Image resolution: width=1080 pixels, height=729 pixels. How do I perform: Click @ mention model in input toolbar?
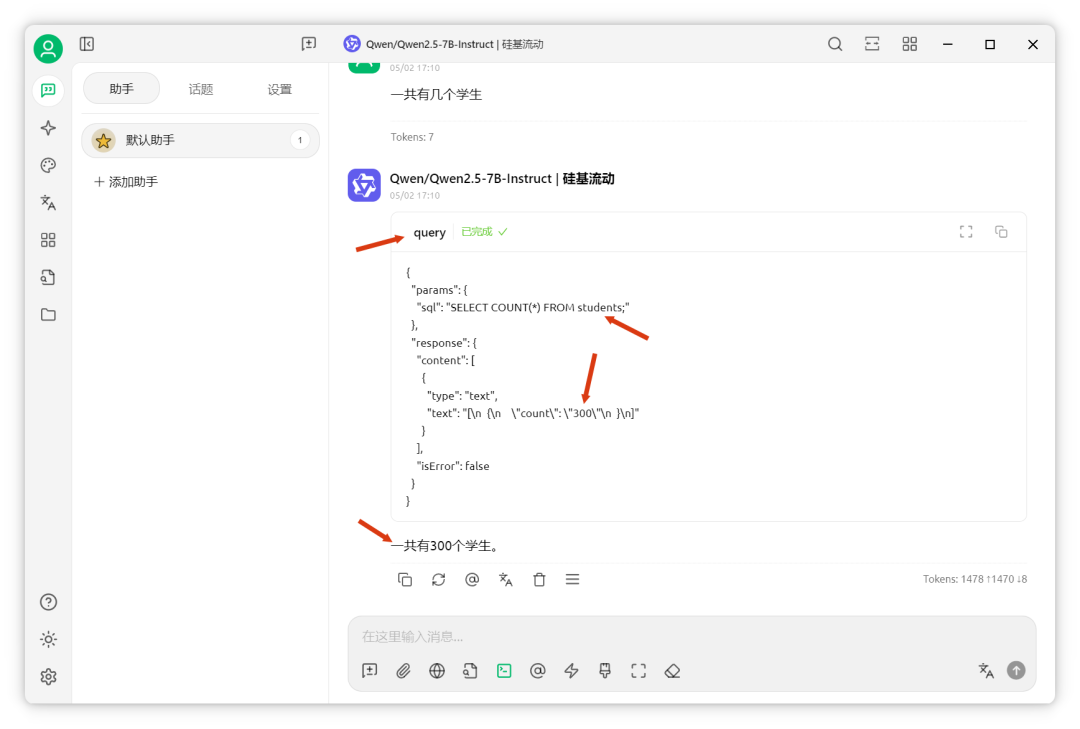(538, 670)
